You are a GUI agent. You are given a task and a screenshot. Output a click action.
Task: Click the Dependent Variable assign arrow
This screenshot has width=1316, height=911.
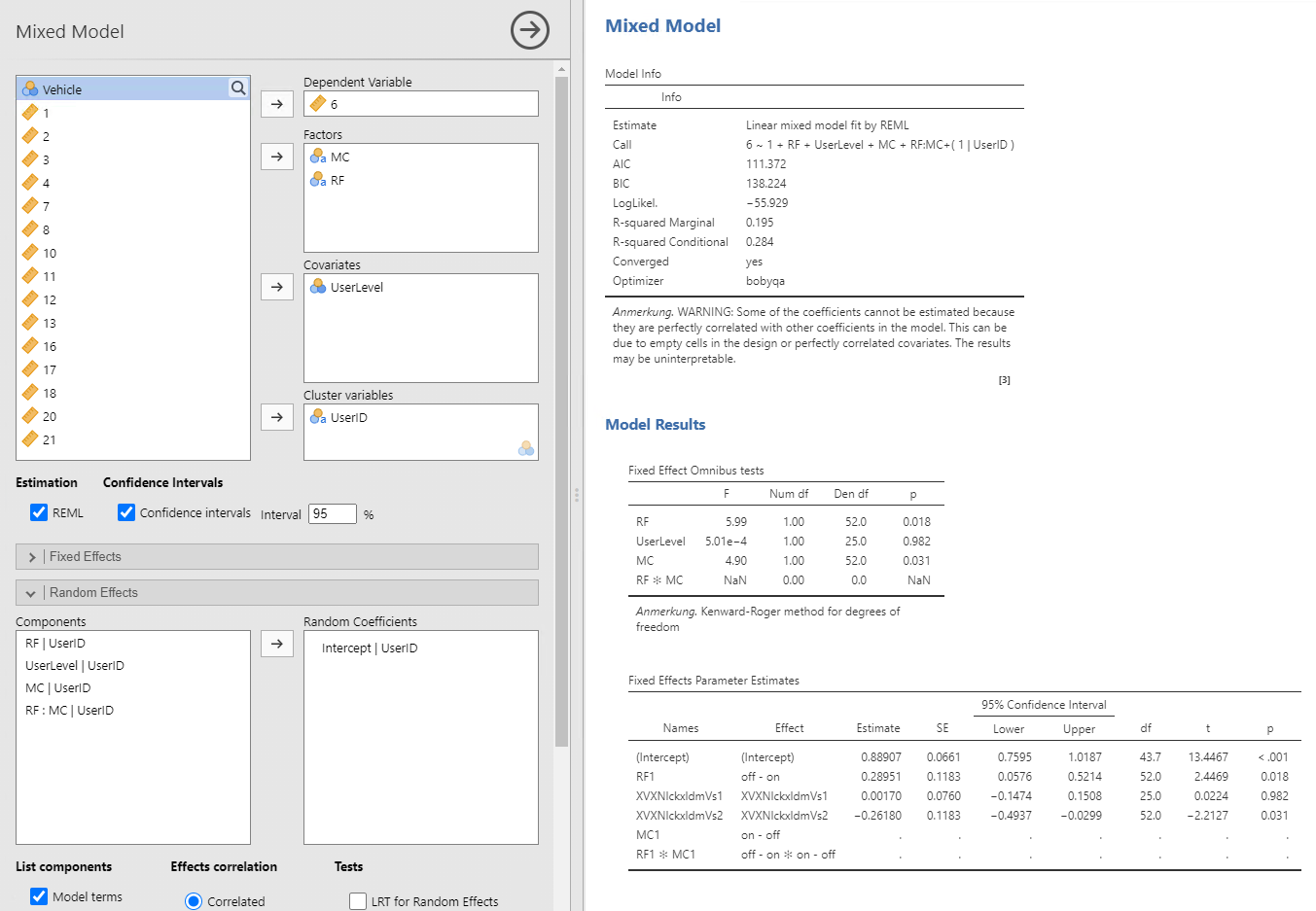click(x=277, y=104)
